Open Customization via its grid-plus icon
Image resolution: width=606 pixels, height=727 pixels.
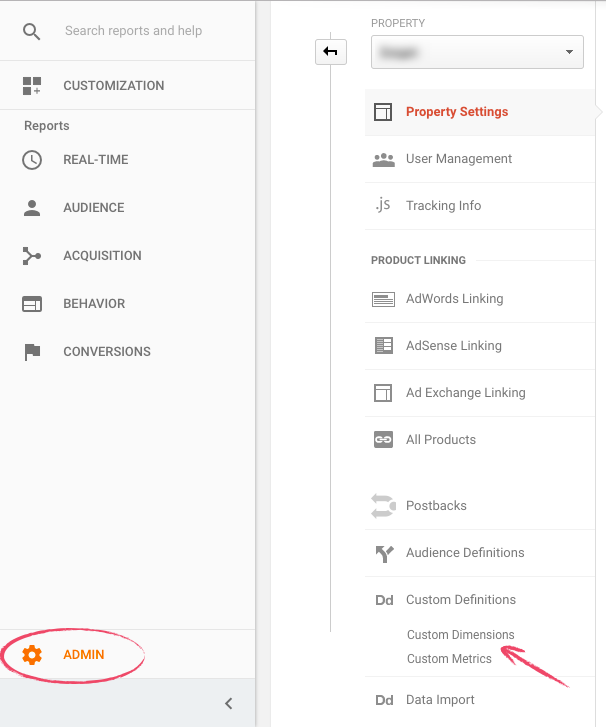pos(32,86)
